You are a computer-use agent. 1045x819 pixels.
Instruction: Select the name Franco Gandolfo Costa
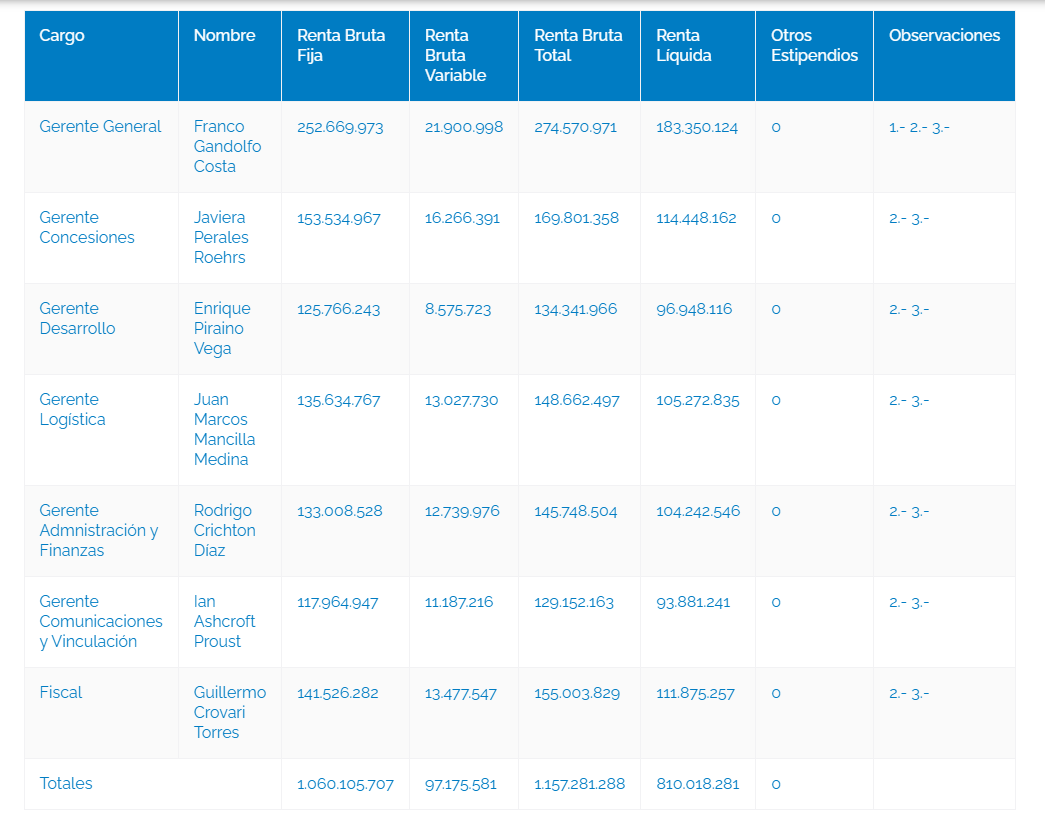tap(227, 147)
